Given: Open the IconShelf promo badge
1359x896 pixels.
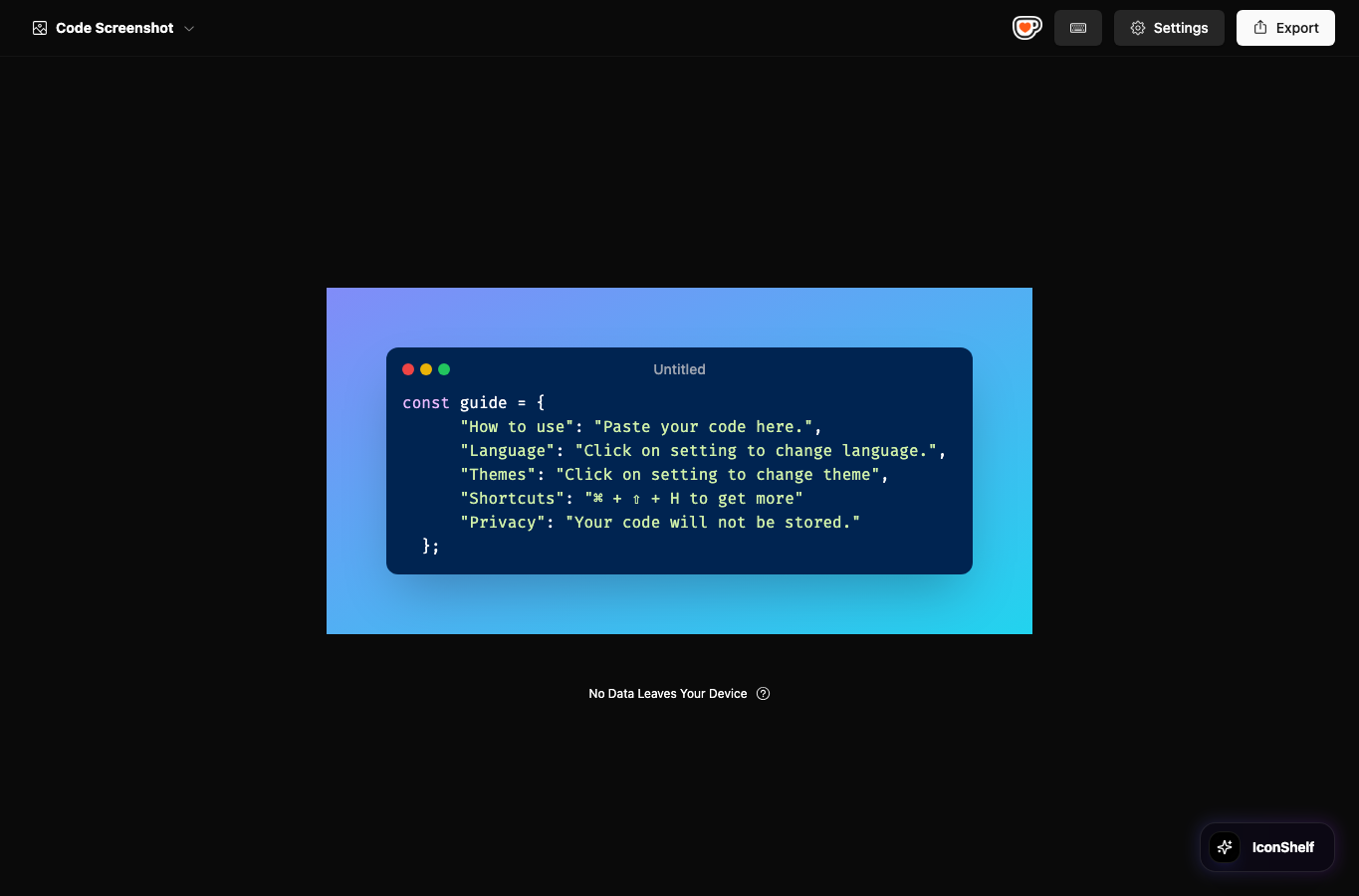Looking at the screenshot, I should click(1267, 847).
